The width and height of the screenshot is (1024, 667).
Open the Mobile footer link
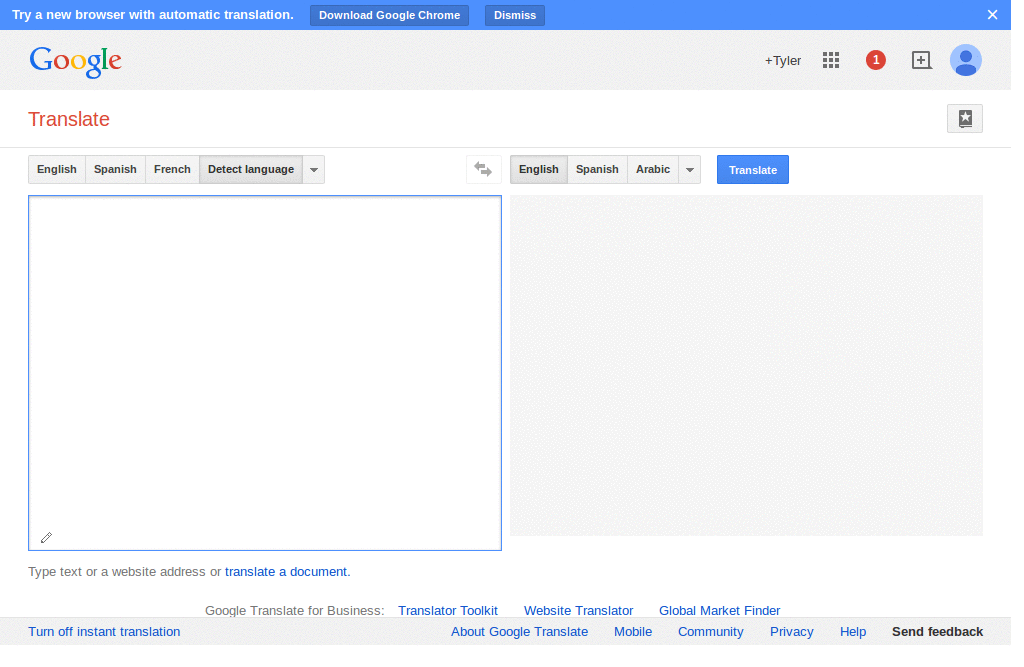click(633, 632)
